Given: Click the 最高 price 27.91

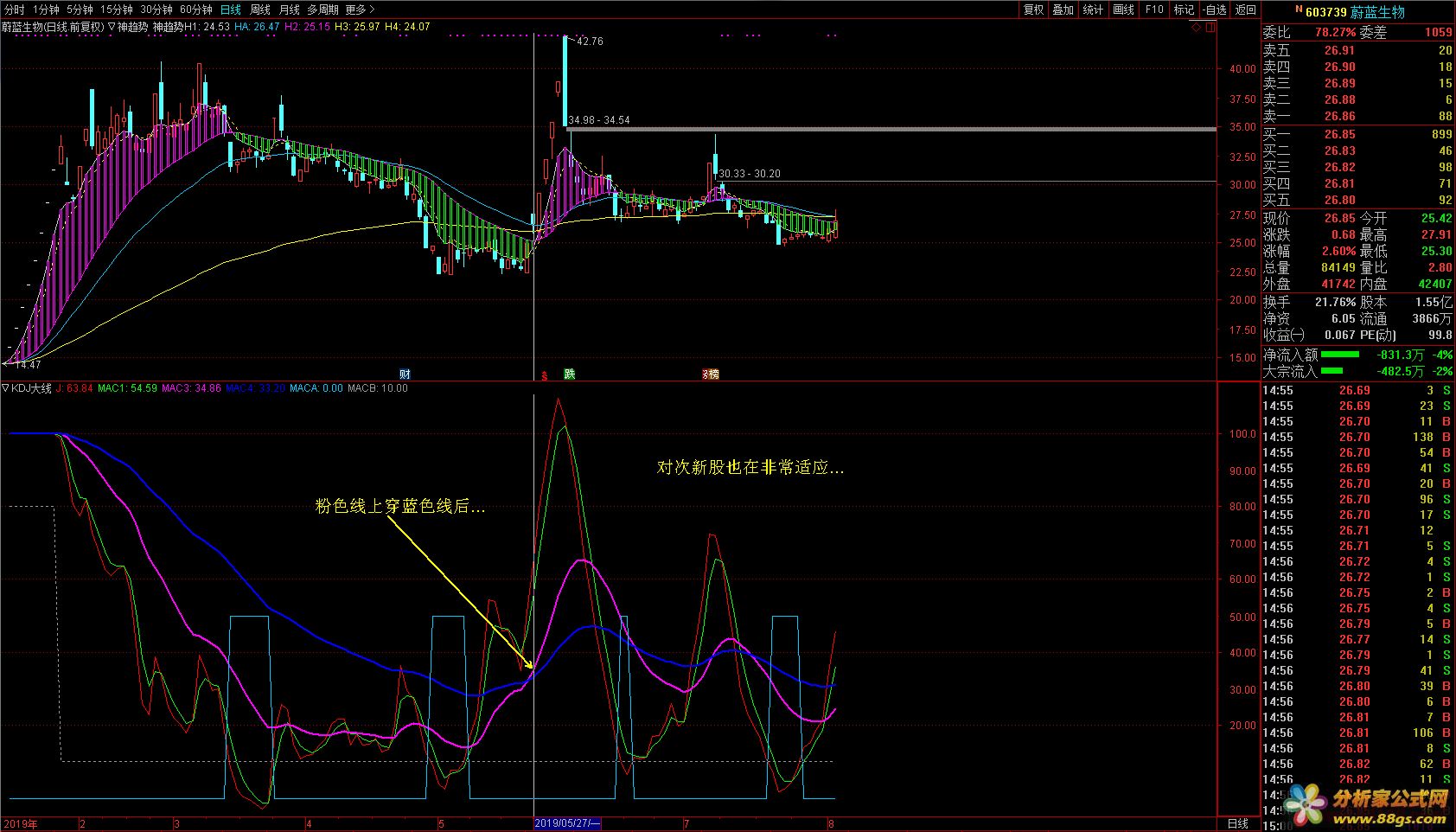Looking at the screenshot, I should tap(1435, 235).
